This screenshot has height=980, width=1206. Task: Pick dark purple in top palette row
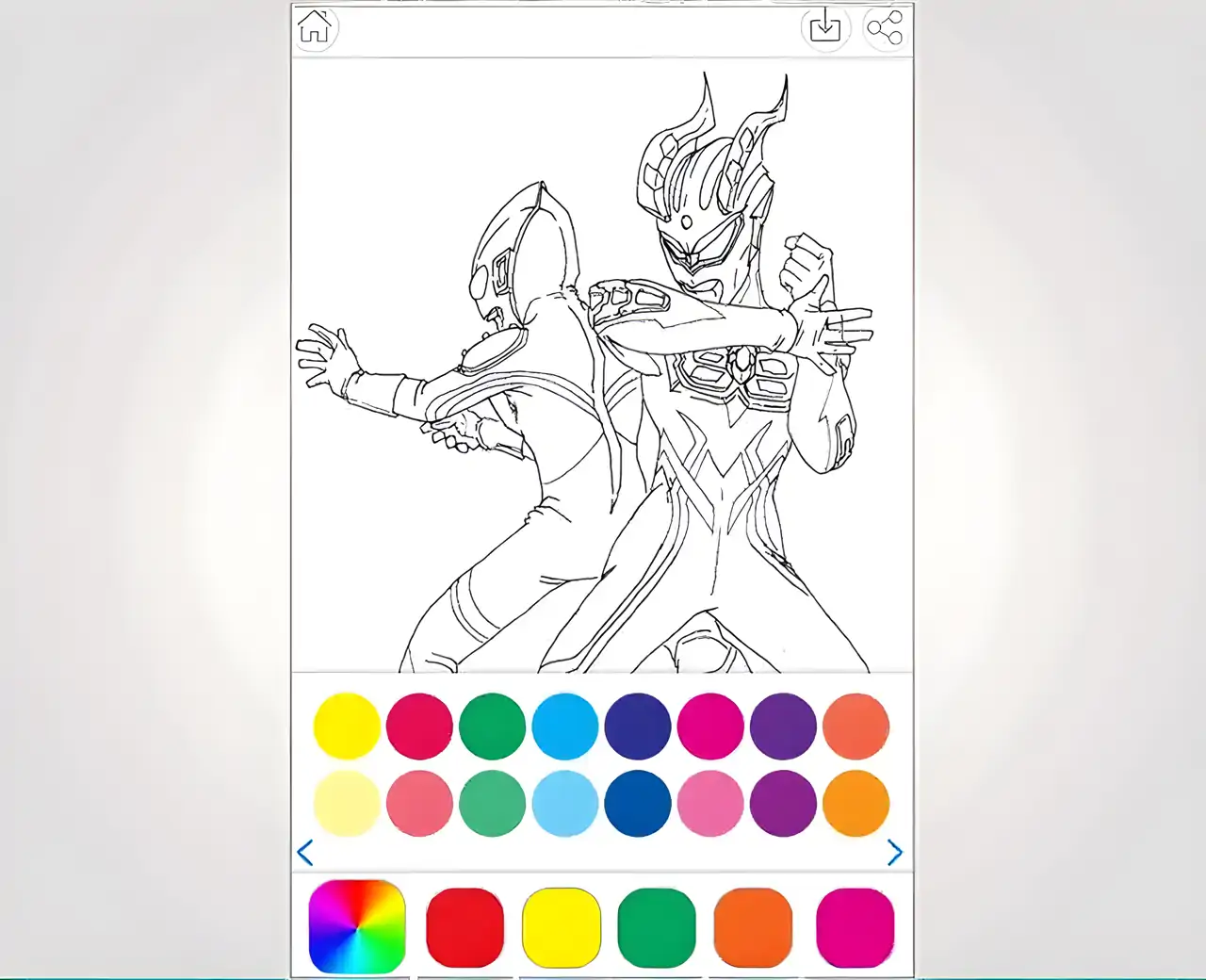(x=783, y=727)
